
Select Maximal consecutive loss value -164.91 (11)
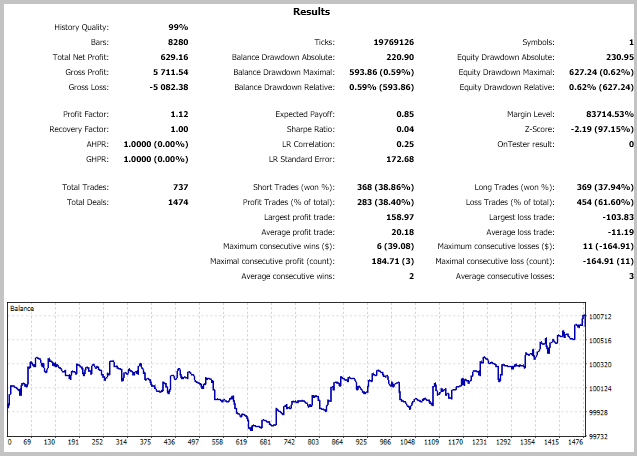(608, 261)
